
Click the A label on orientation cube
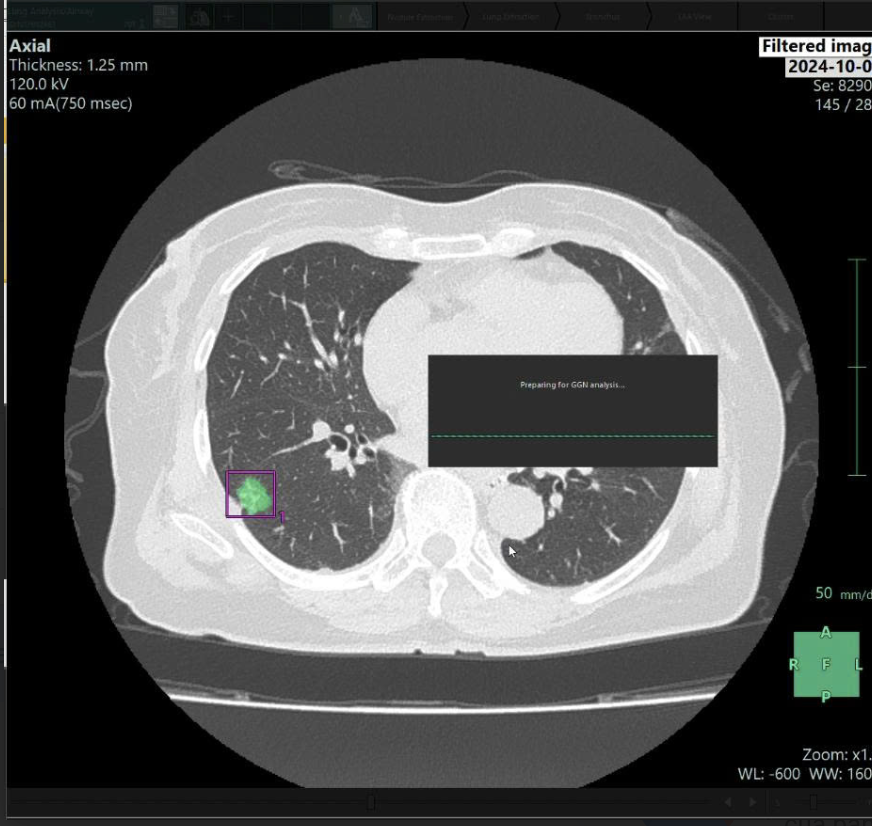click(x=825, y=632)
